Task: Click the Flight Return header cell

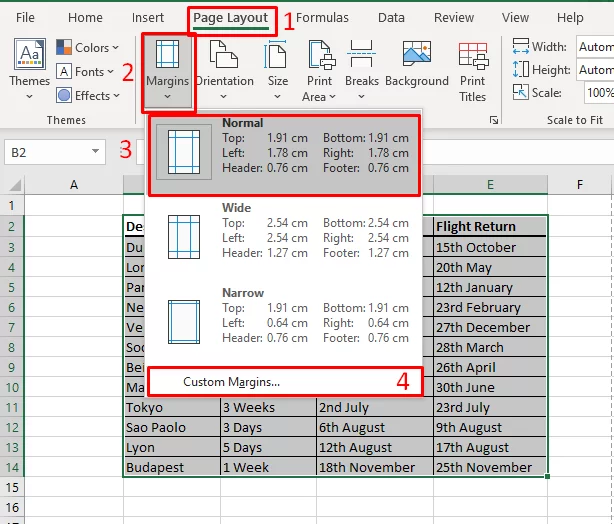Action: [490, 226]
